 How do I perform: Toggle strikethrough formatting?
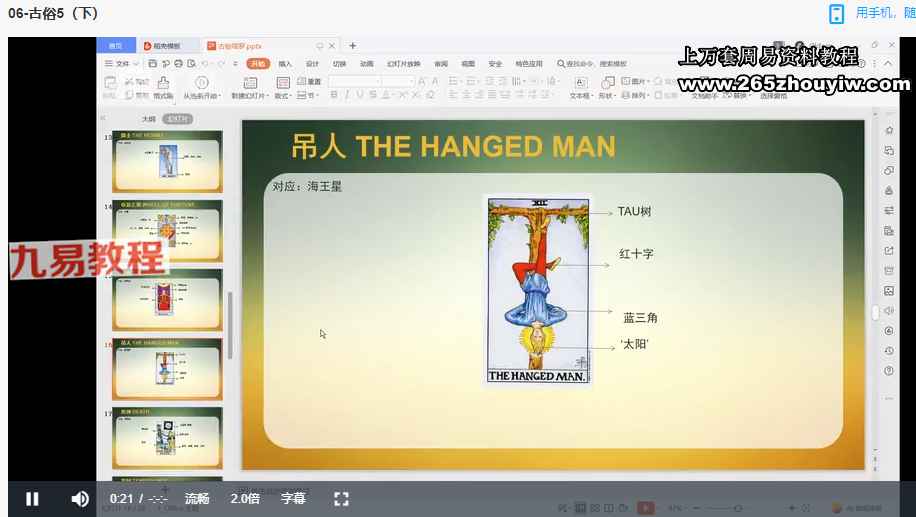pyautogui.click(x=373, y=95)
